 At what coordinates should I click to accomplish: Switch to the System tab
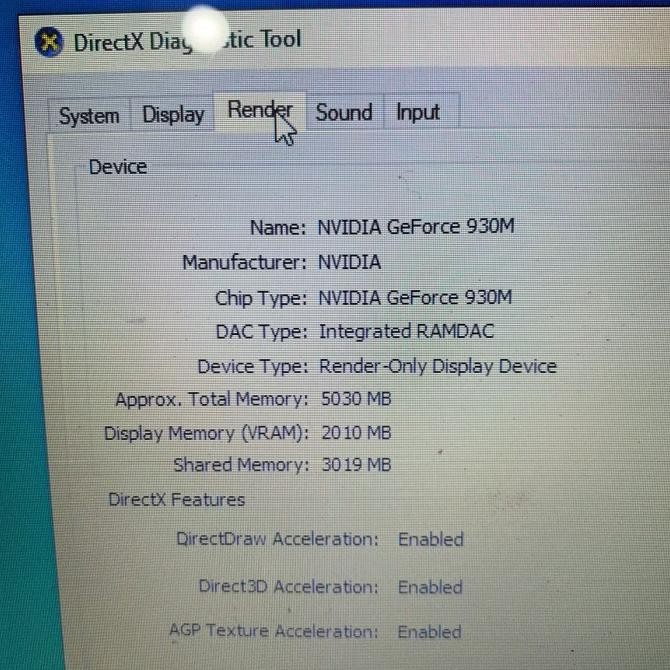pyautogui.click(x=89, y=115)
